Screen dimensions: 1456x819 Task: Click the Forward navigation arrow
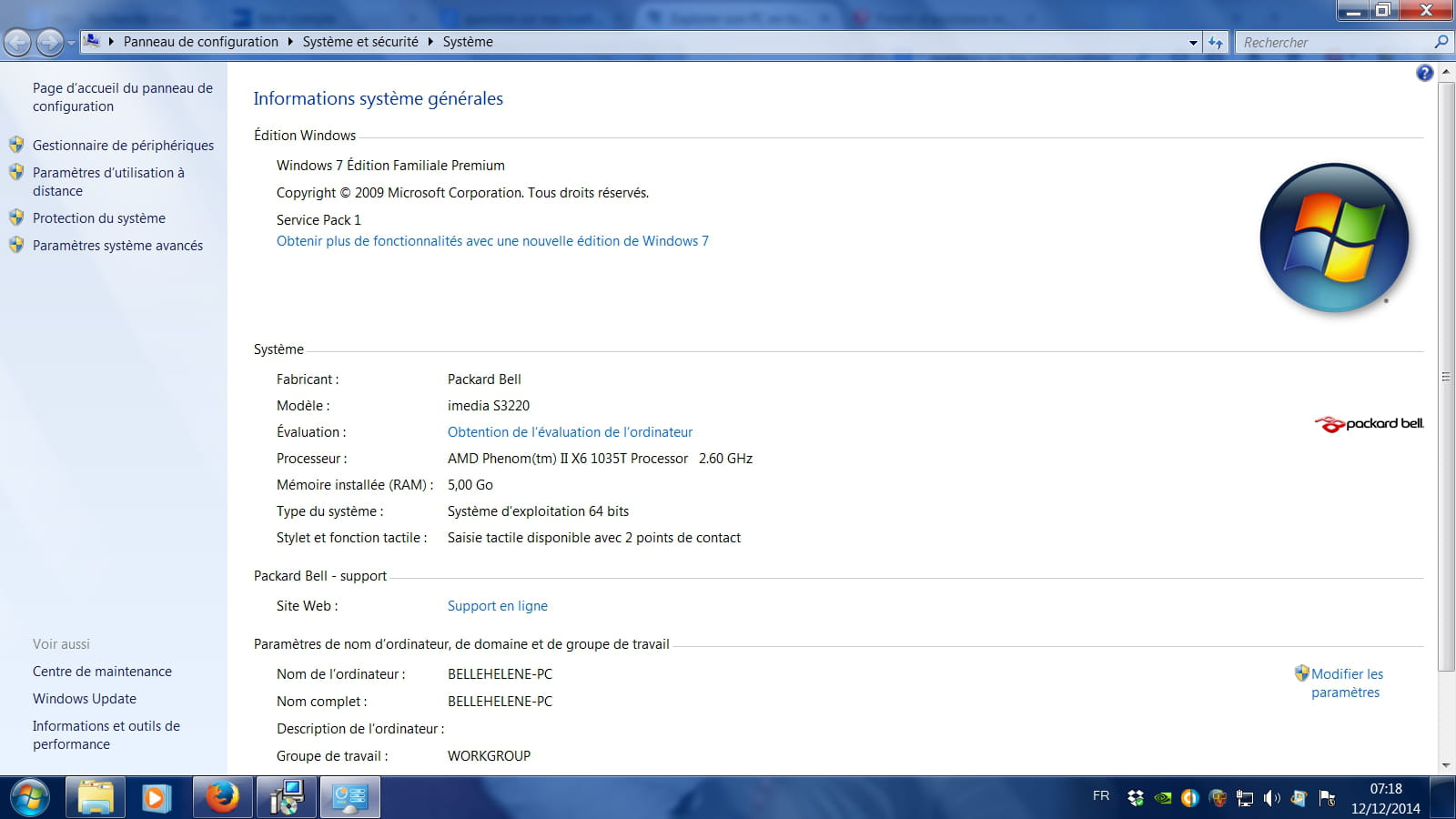49,42
